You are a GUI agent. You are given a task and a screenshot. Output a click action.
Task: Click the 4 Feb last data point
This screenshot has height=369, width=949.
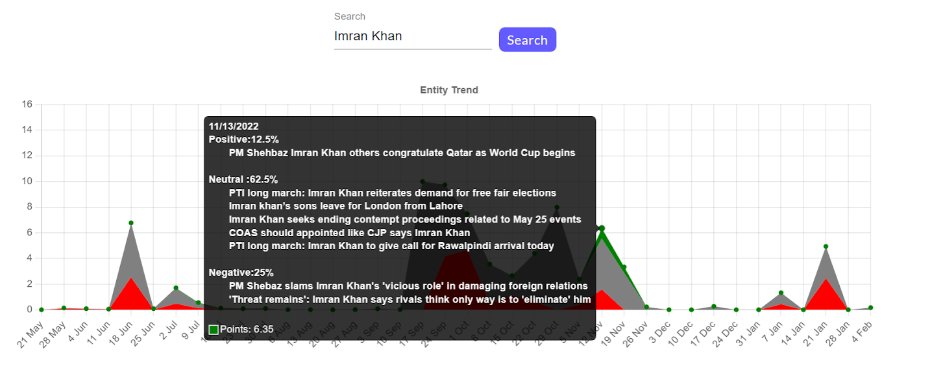click(x=870, y=308)
